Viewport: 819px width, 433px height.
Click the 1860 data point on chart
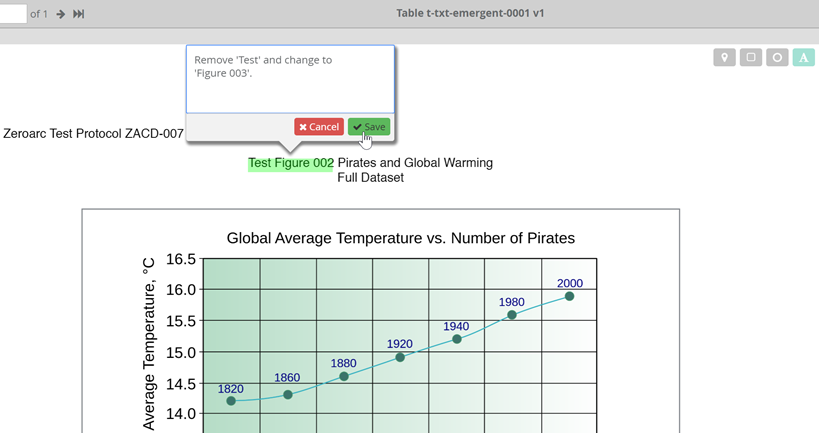point(288,395)
